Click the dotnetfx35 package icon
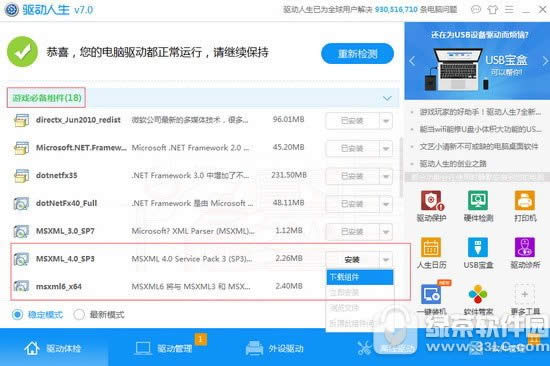The image size is (550, 366). (21, 176)
